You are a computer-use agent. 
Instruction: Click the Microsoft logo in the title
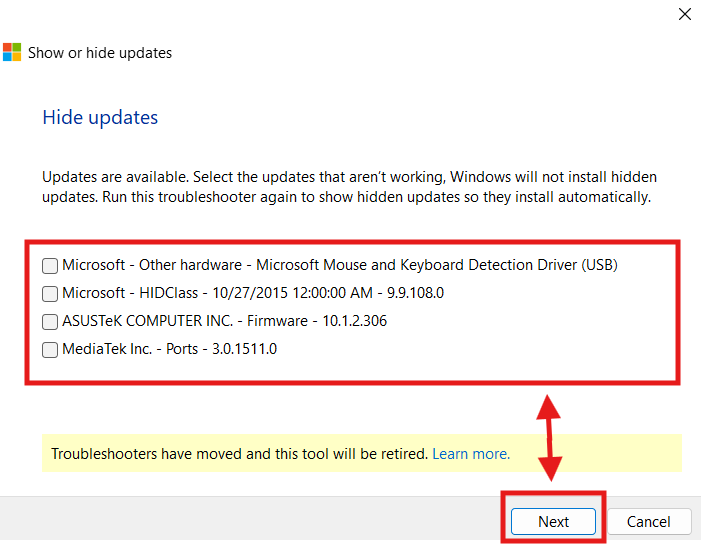click(x=12, y=52)
